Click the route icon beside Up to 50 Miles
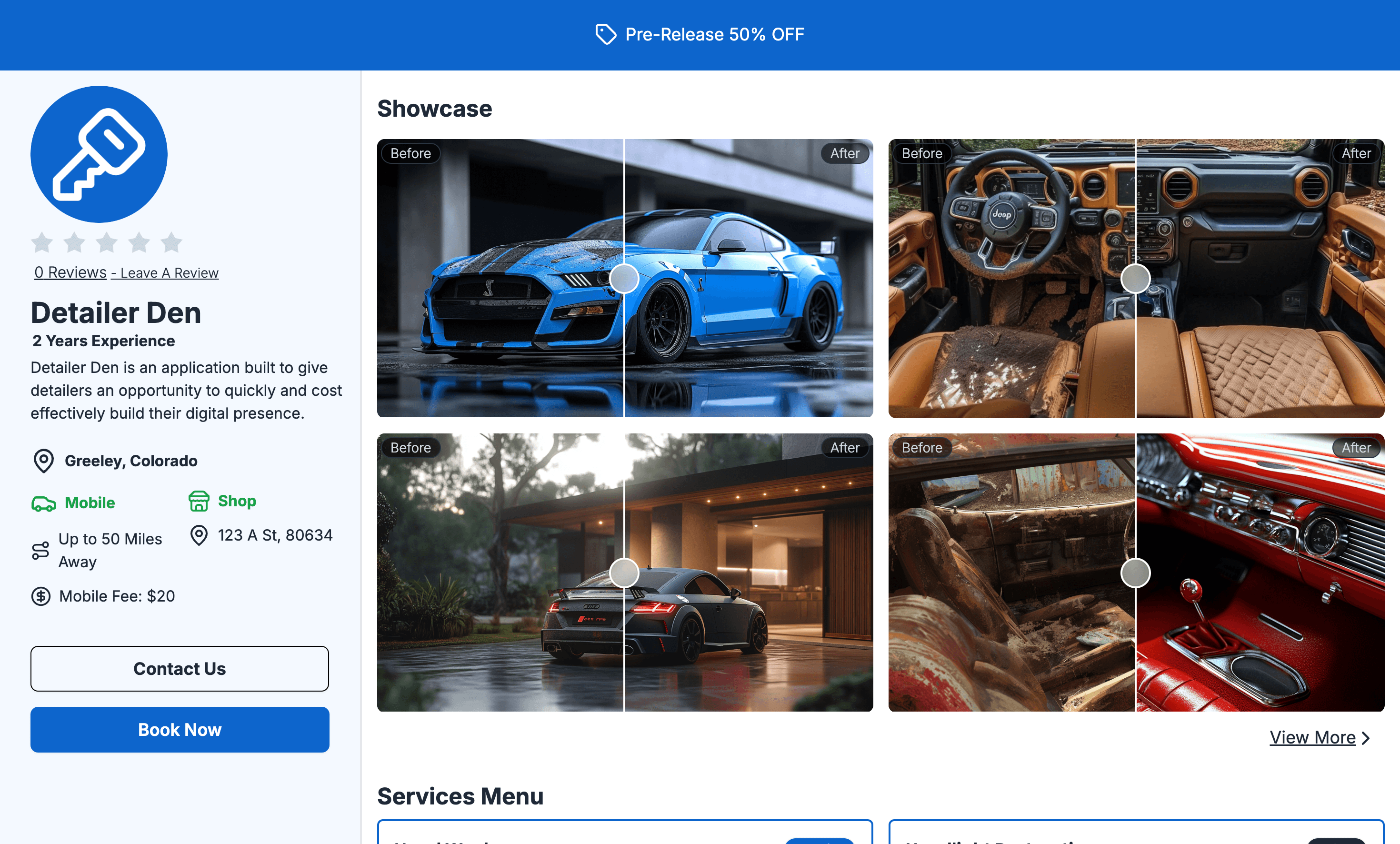The height and width of the screenshot is (844, 1400). pos(40,550)
